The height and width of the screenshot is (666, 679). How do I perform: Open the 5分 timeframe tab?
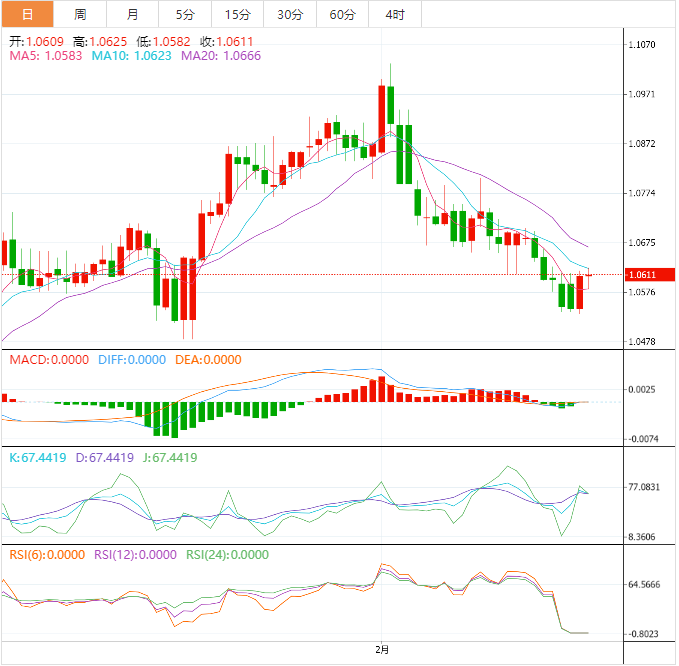(185, 14)
